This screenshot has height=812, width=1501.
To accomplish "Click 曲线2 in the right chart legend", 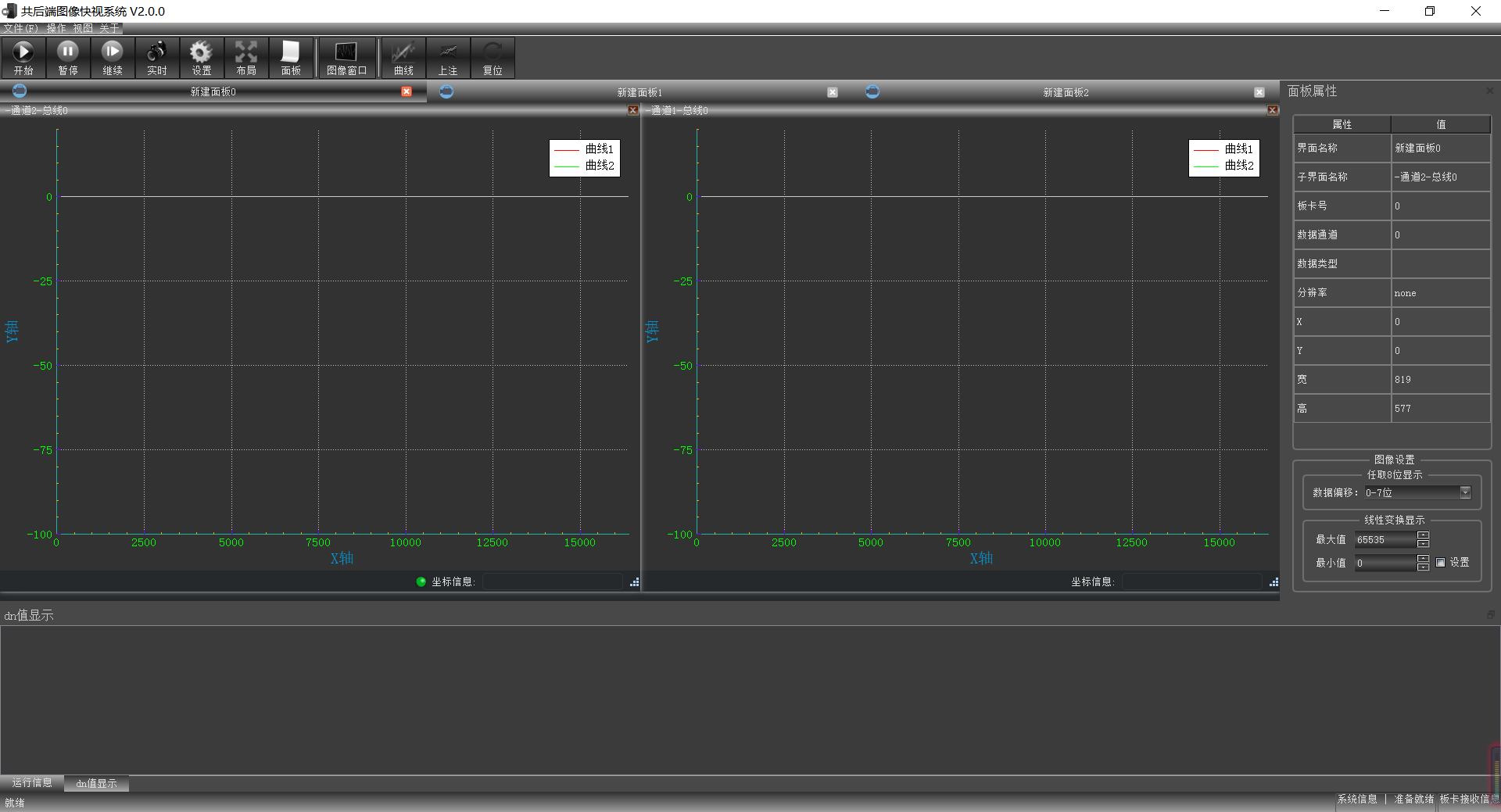I will [x=1239, y=166].
